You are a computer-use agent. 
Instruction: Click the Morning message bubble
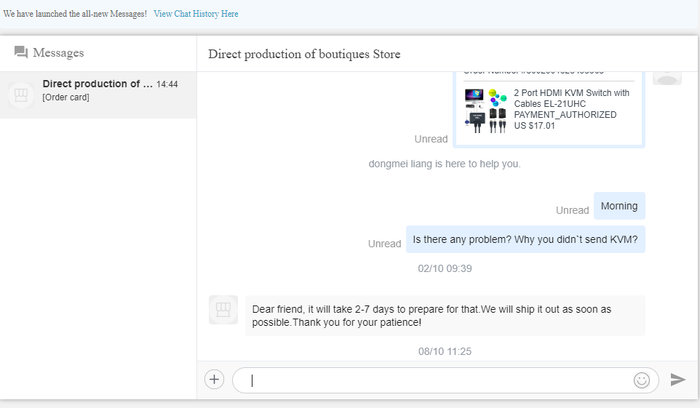pyautogui.click(x=619, y=206)
